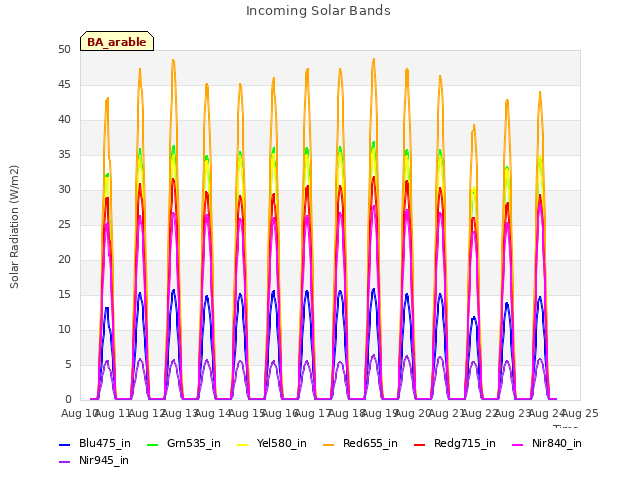The width and height of the screenshot is (640, 480).
Task: Click the blue Blu475_in color marker
Action: point(65,445)
